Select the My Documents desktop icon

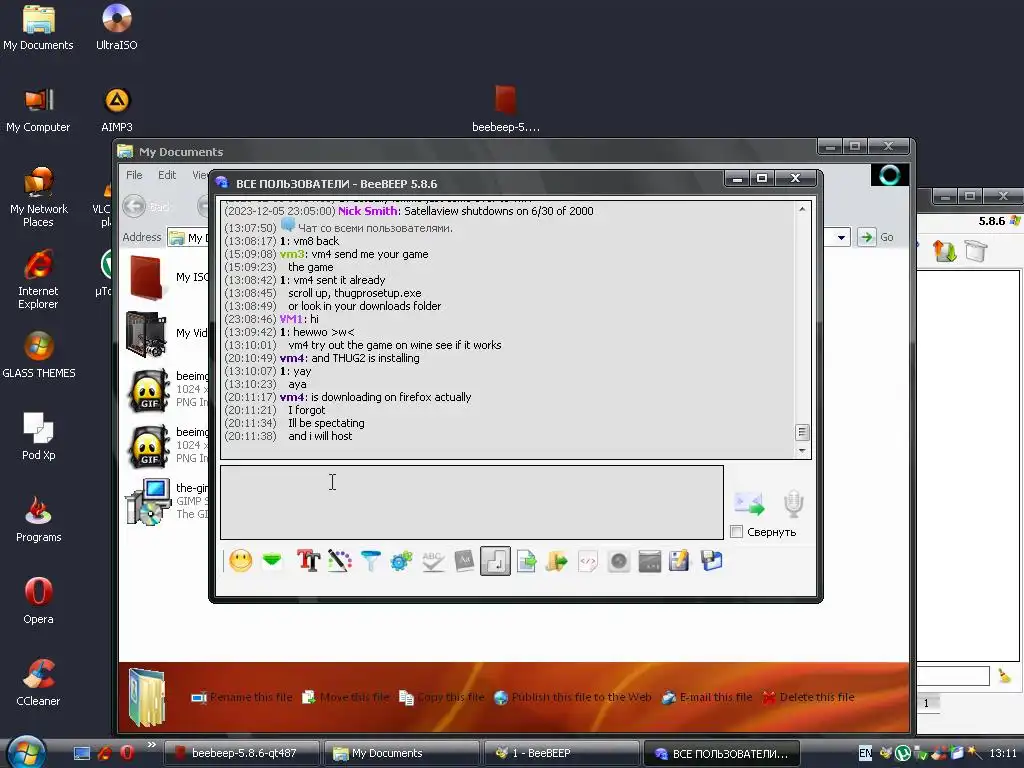38,27
